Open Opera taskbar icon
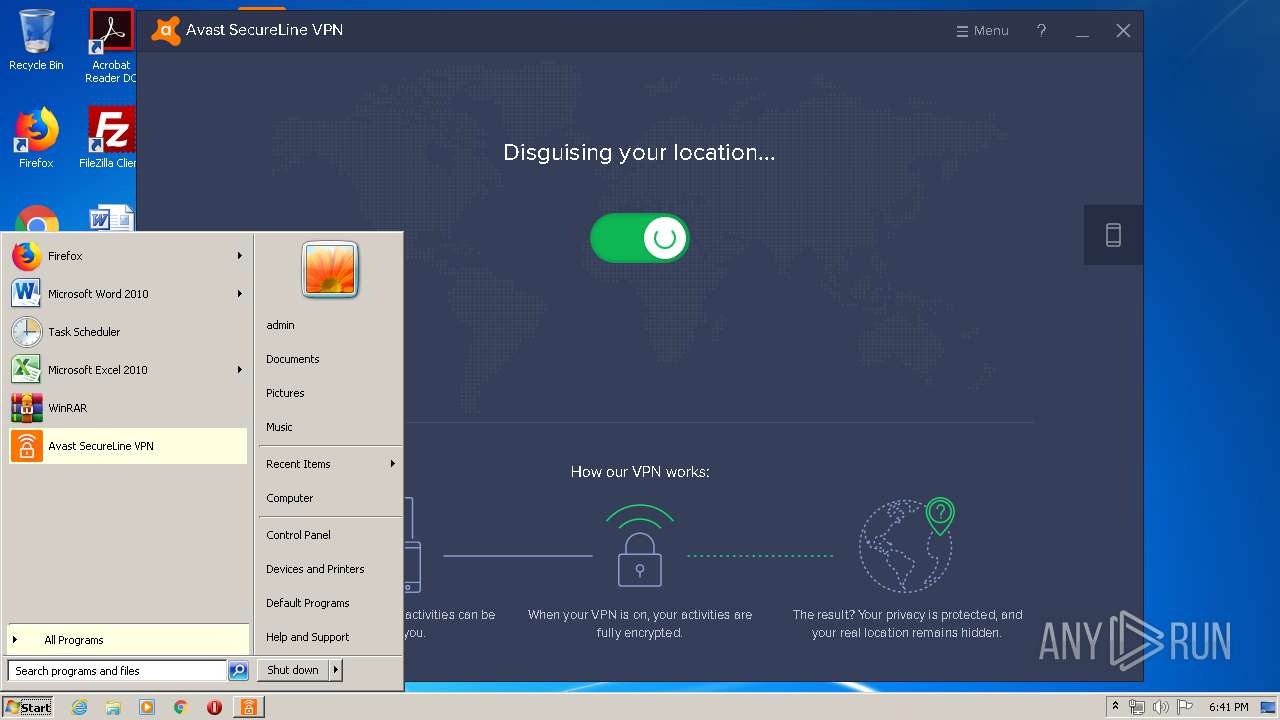This screenshot has height=720, width=1280. coord(214,707)
